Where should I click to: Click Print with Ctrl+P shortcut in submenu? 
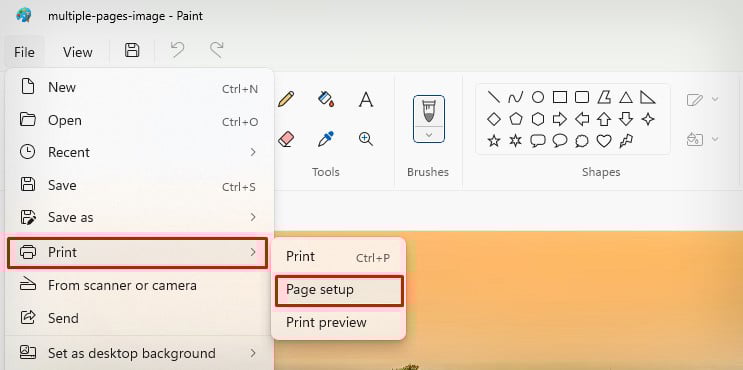click(x=338, y=257)
